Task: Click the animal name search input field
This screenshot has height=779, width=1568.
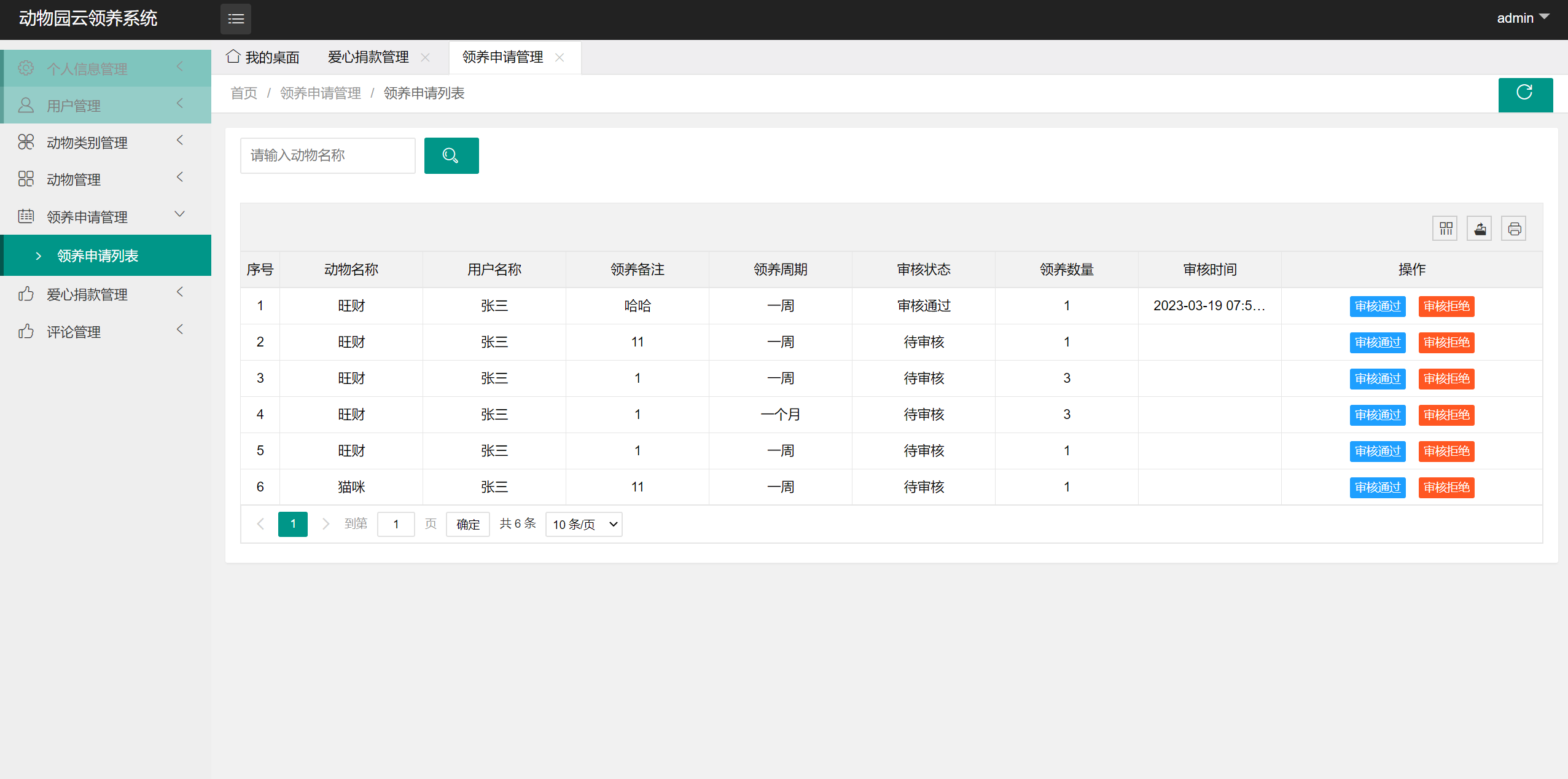Action: (x=327, y=155)
